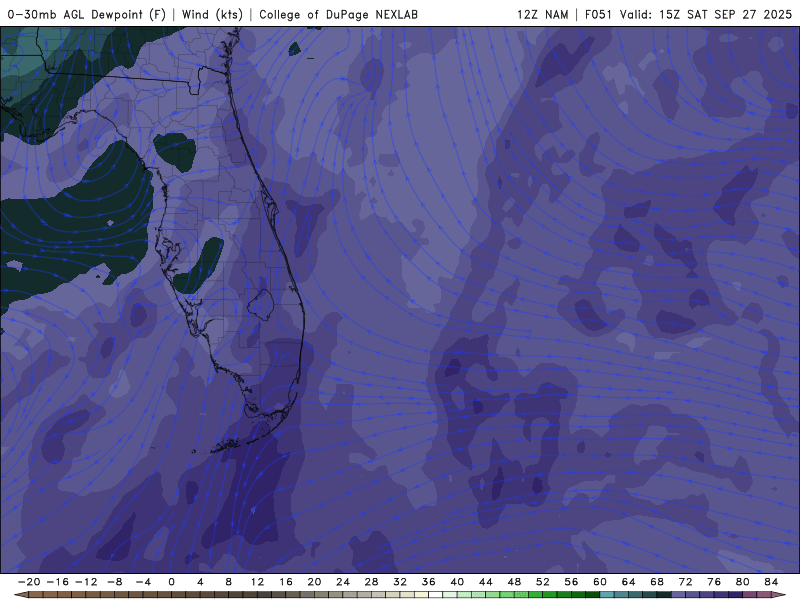This screenshot has height=600, width=800.
Task: Click the 'College of DuPage NEXLAB' text
Action: coord(338,14)
